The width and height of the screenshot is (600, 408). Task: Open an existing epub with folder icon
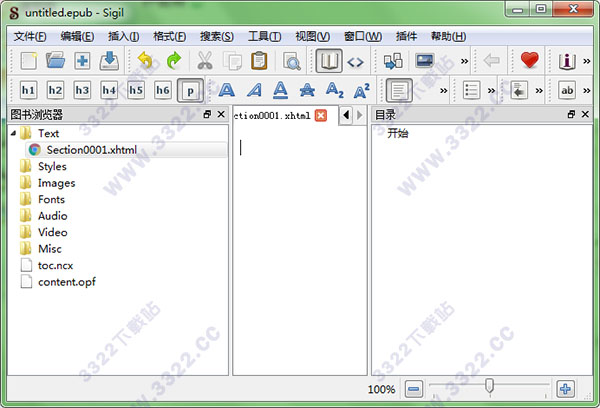click(x=55, y=60)
